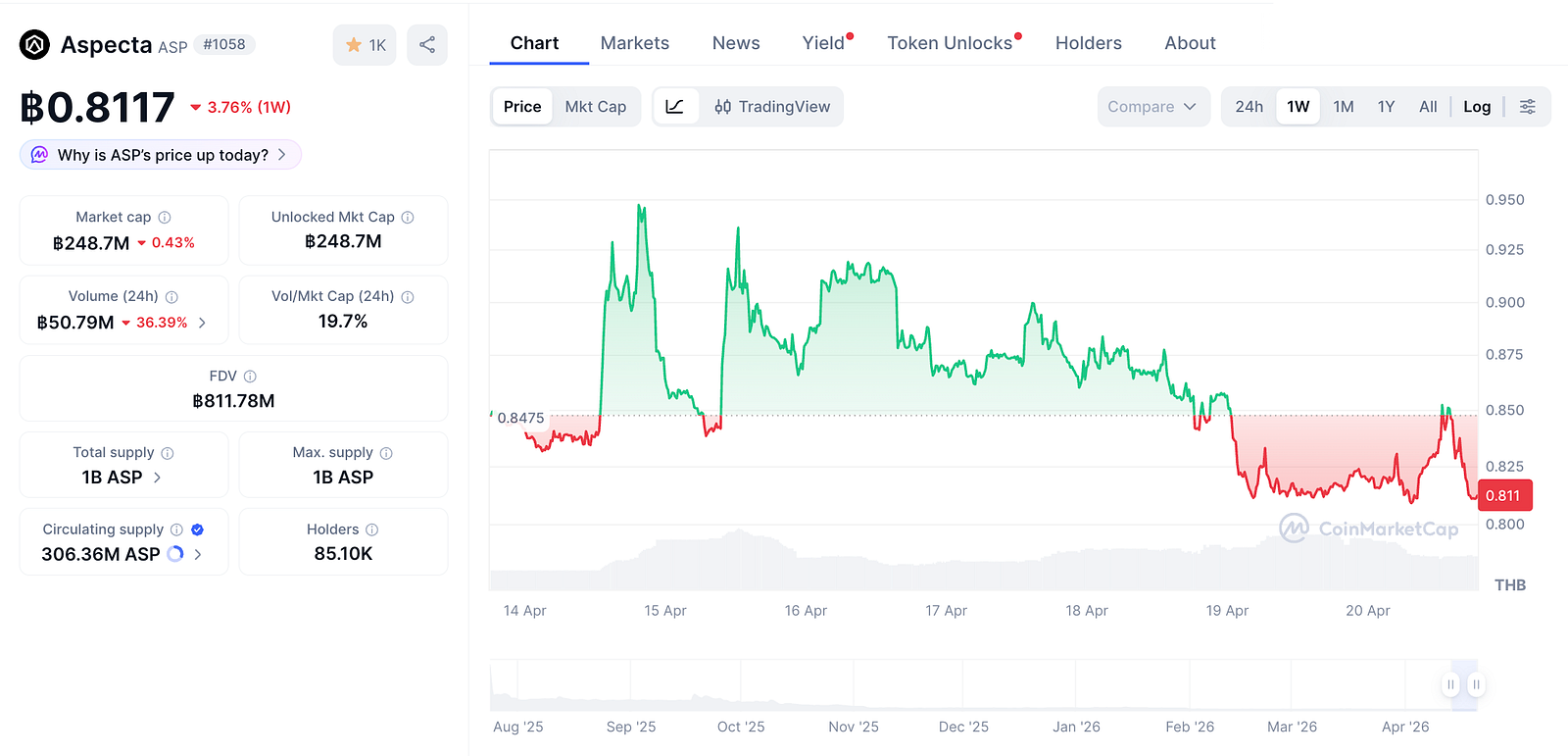Open the Compare dropdown

[x=1153, y=107]
